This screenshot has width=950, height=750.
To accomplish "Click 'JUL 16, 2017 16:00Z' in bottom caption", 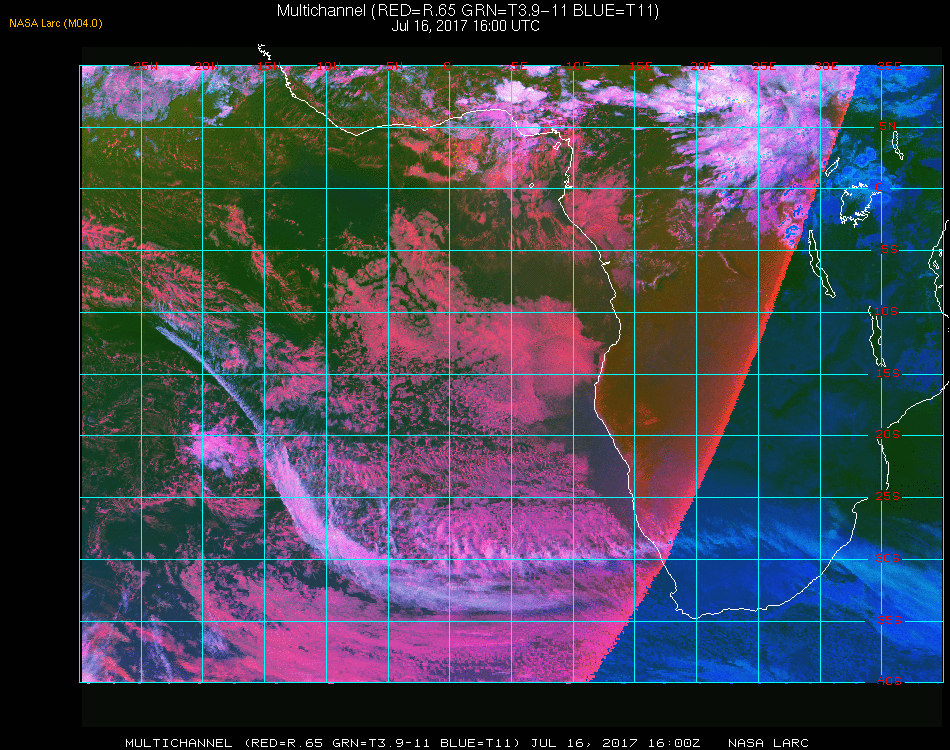I will click(x=616, y=743).
